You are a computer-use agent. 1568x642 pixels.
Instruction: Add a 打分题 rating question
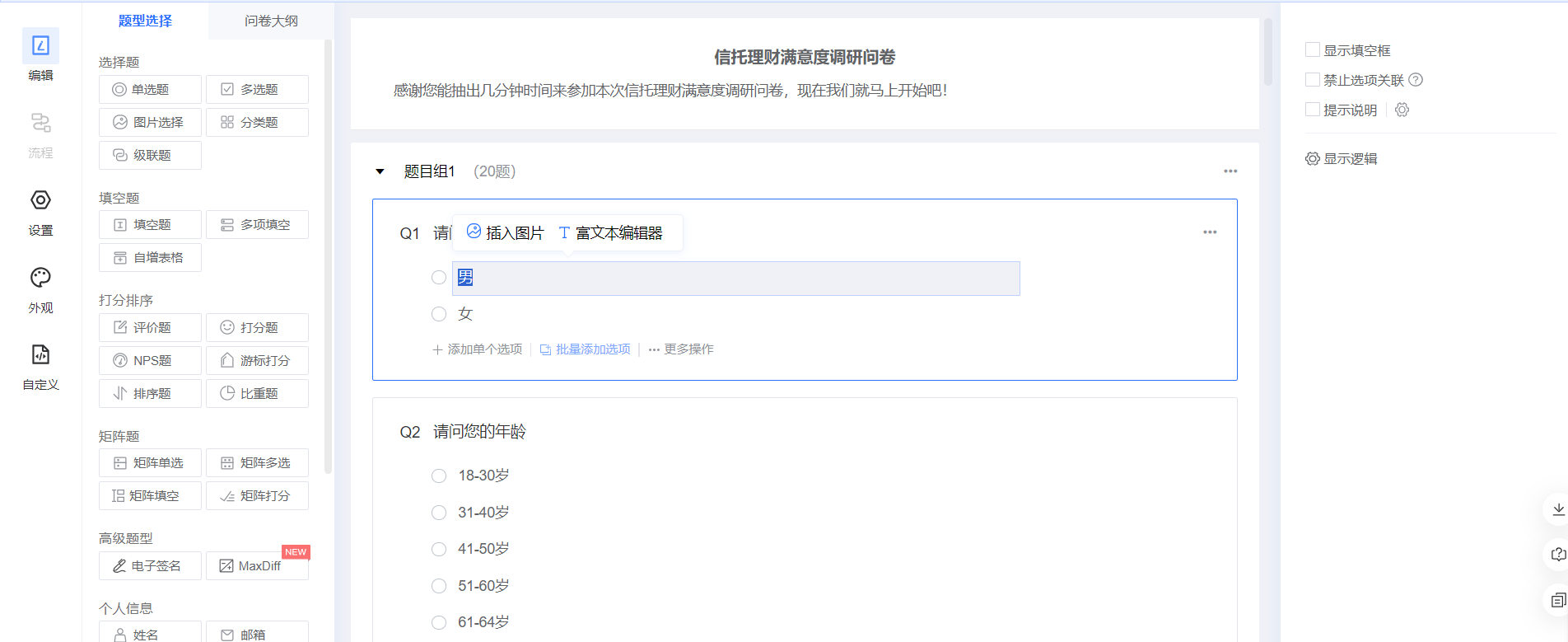[257, 327]
